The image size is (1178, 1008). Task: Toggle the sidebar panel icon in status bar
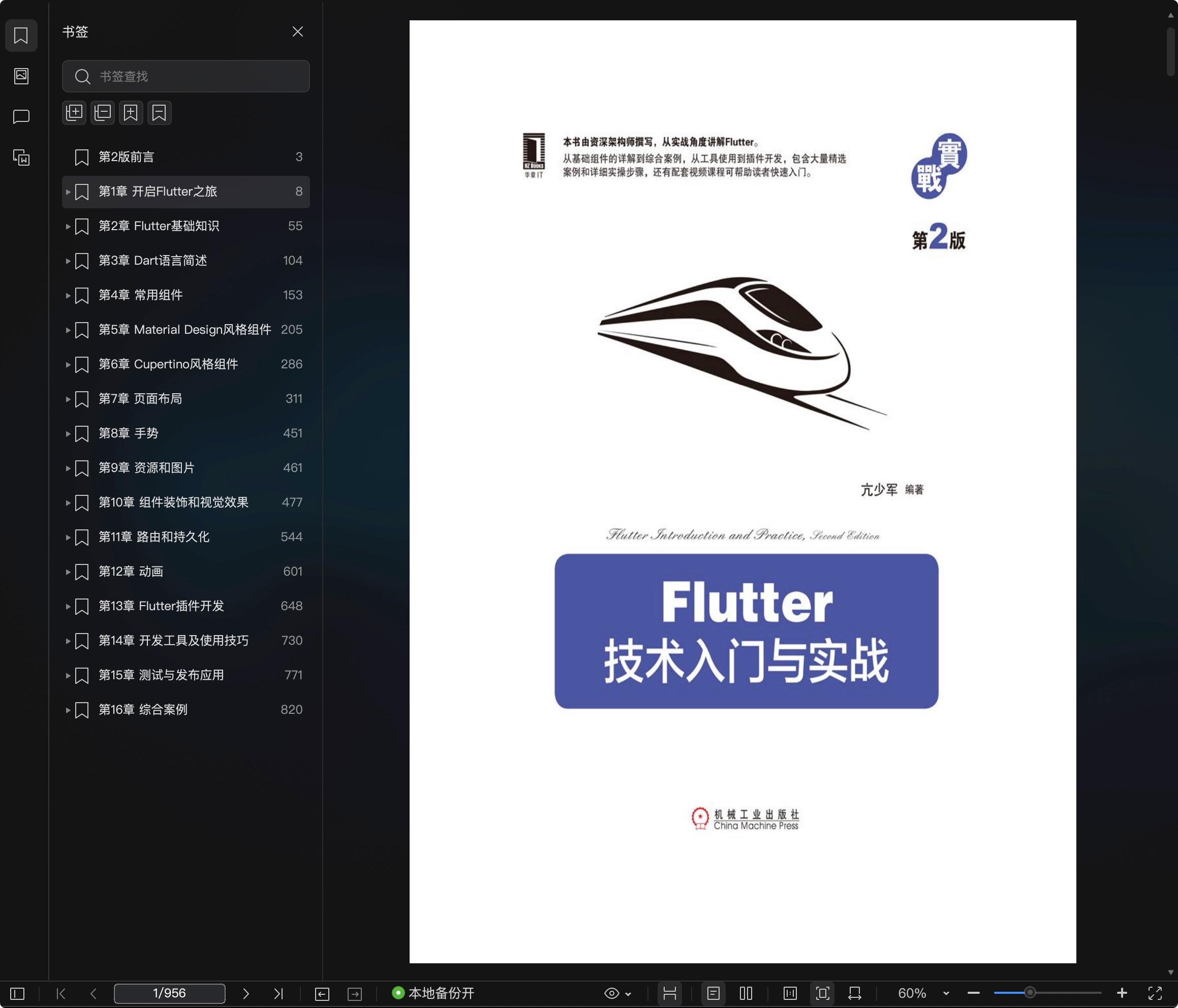(x=18, y=993)
